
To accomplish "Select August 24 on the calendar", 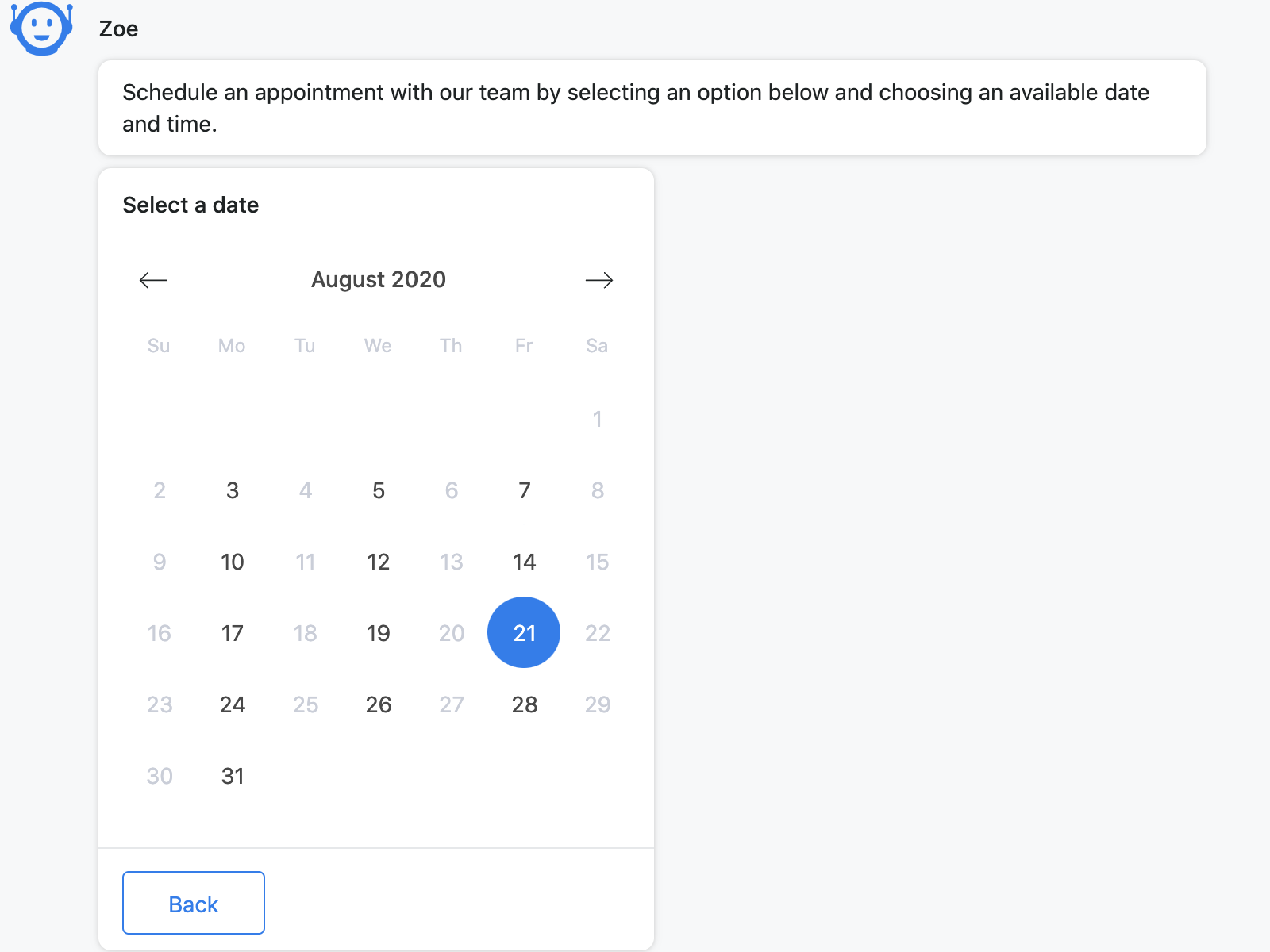I will (233, 704).
